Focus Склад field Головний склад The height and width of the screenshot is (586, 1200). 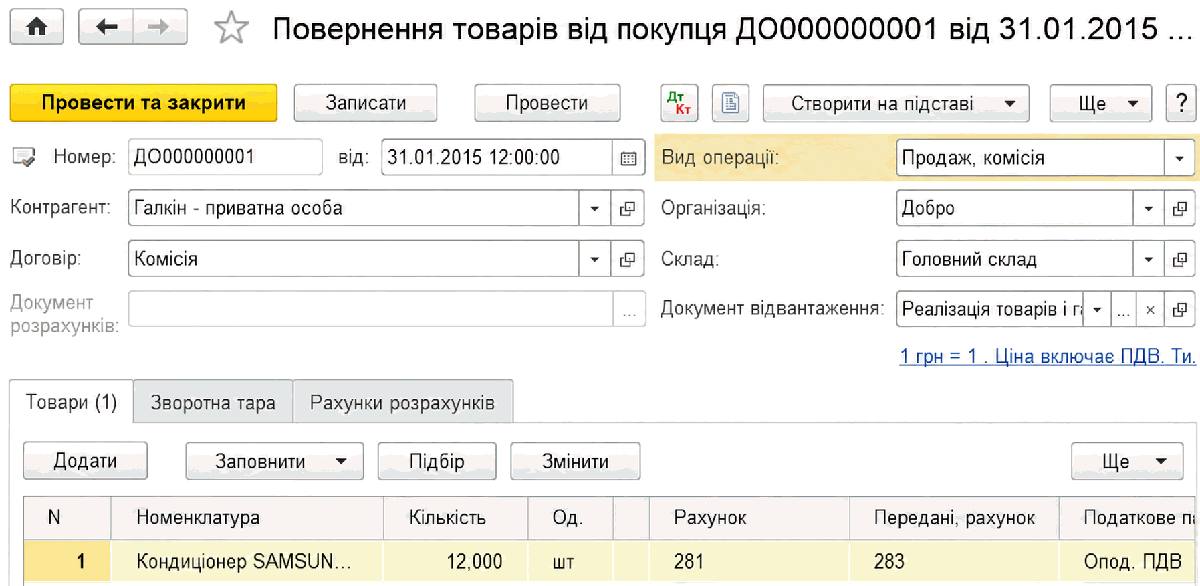pos(1015,259)
